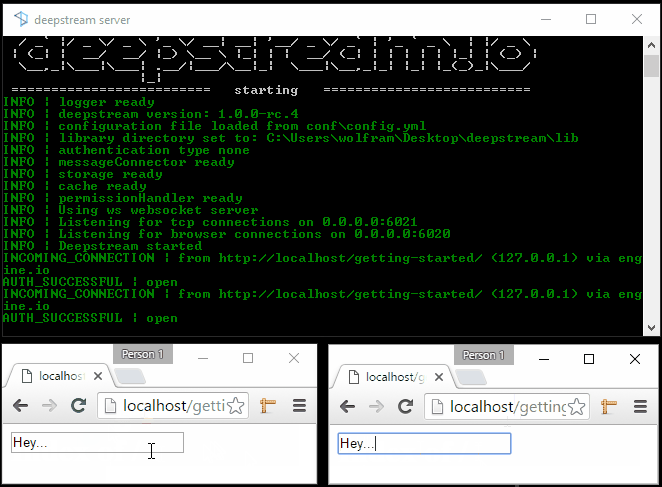
Task: Close the localhost tab in left browser
Action: 99,376
